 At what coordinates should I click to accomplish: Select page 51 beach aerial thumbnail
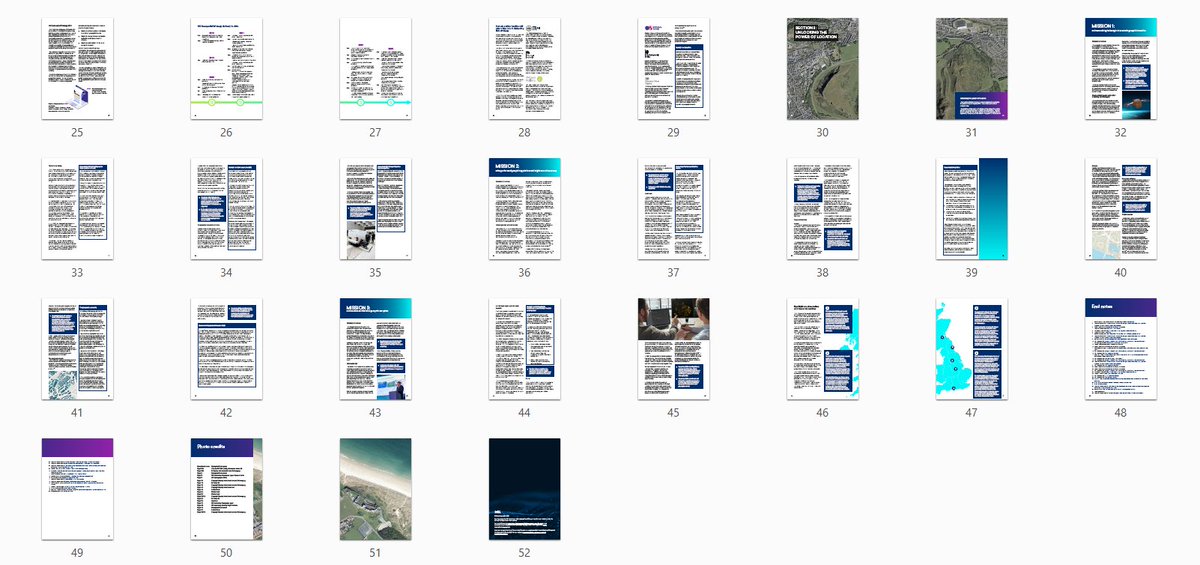point(376,489)
